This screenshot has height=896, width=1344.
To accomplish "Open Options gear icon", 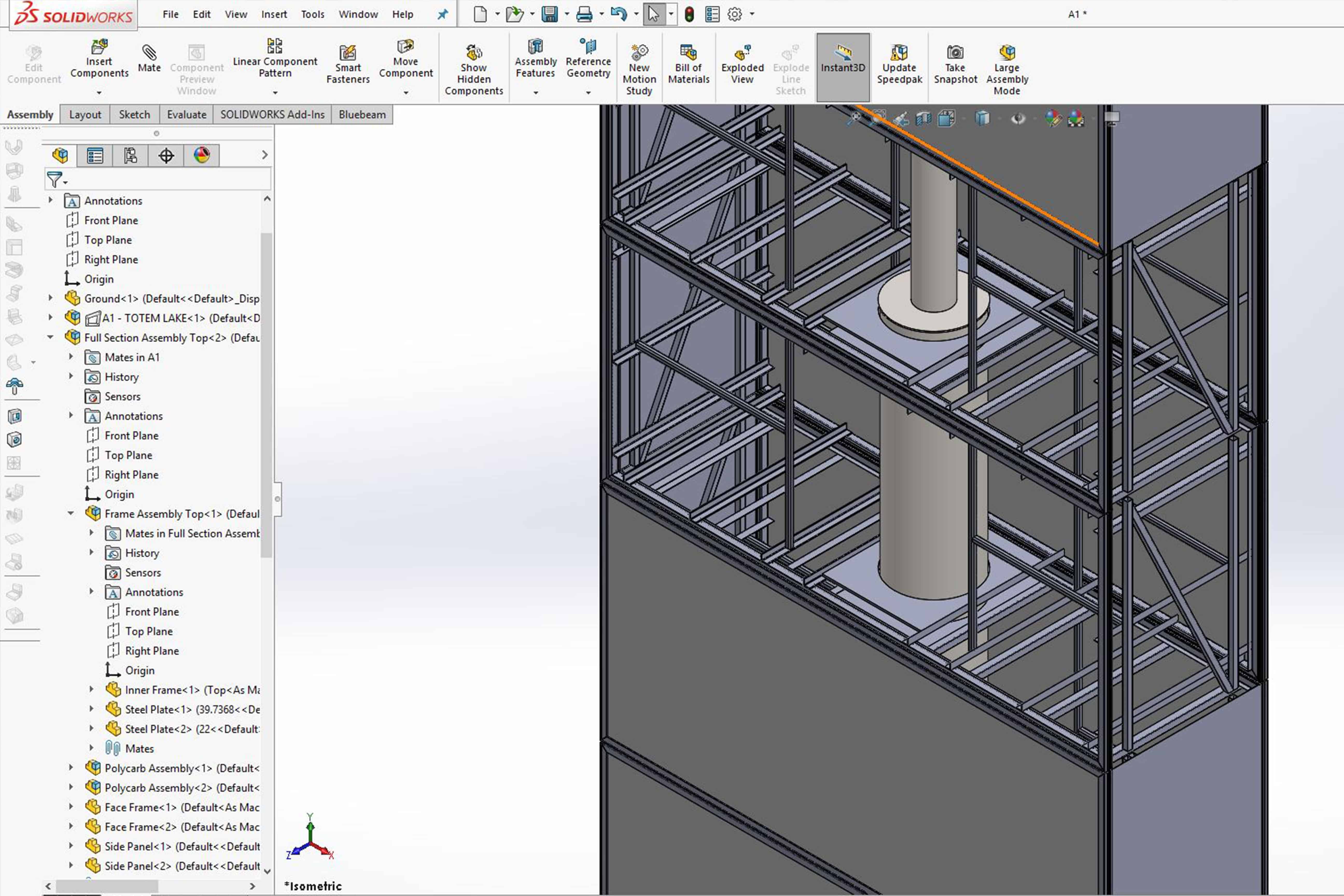I will pyautogui.click(x=735, y=14).
